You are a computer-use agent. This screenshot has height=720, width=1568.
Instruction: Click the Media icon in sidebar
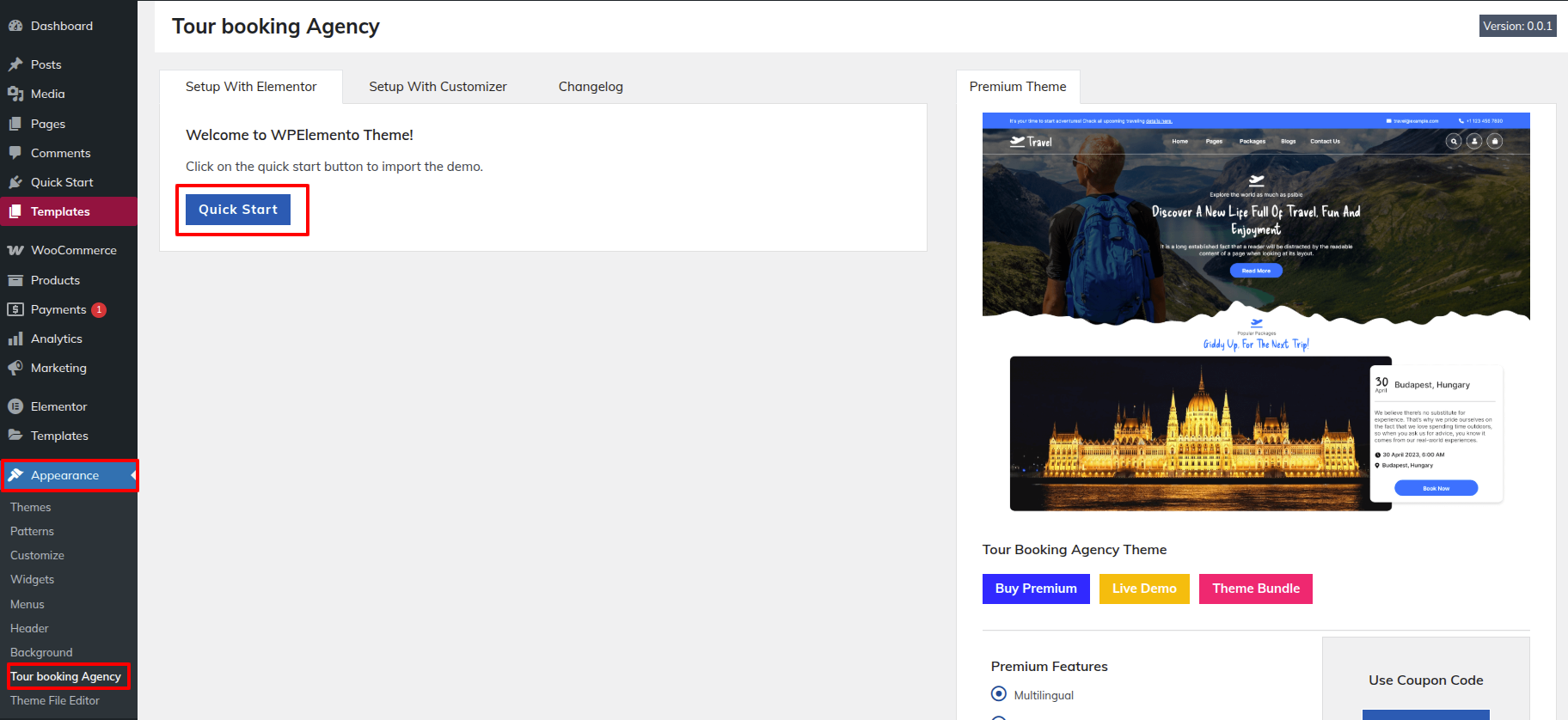15,94
